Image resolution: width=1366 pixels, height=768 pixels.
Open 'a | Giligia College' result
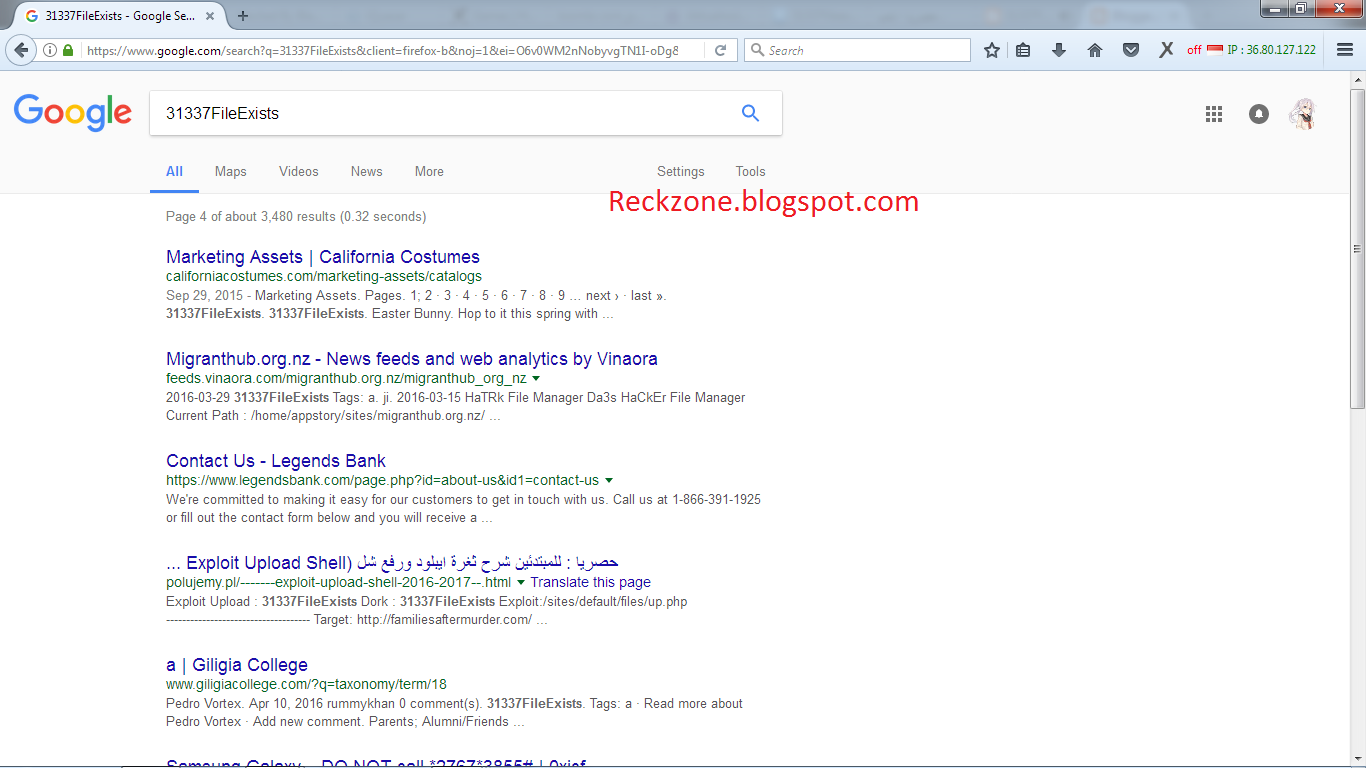click(x=237, y=665)
